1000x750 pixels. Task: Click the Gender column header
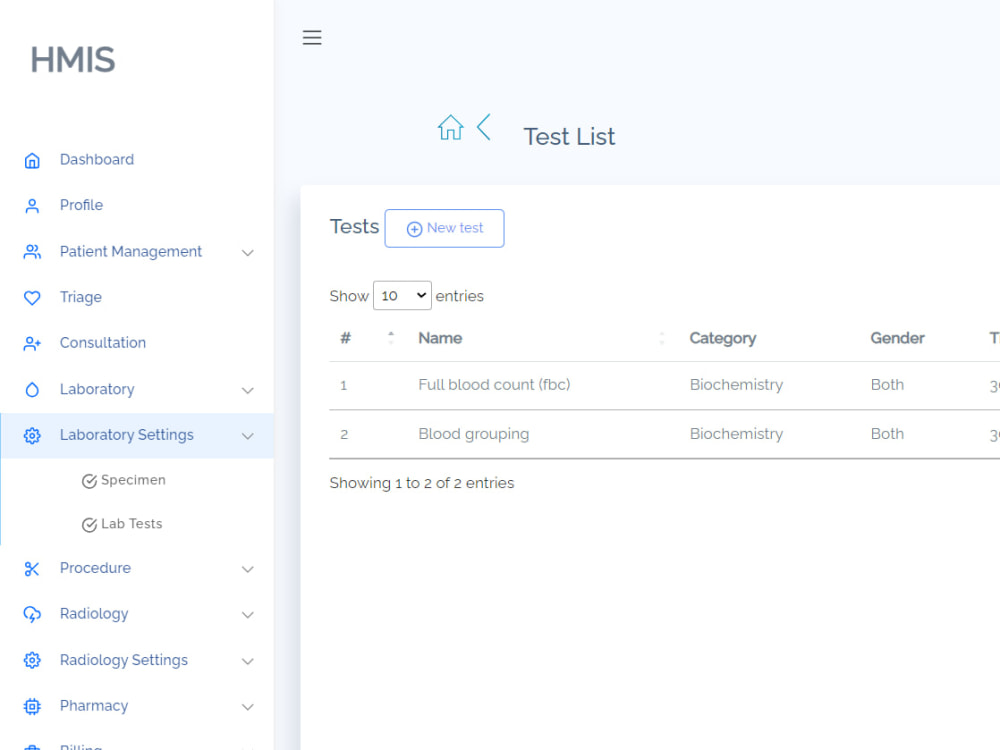point(897,338)
